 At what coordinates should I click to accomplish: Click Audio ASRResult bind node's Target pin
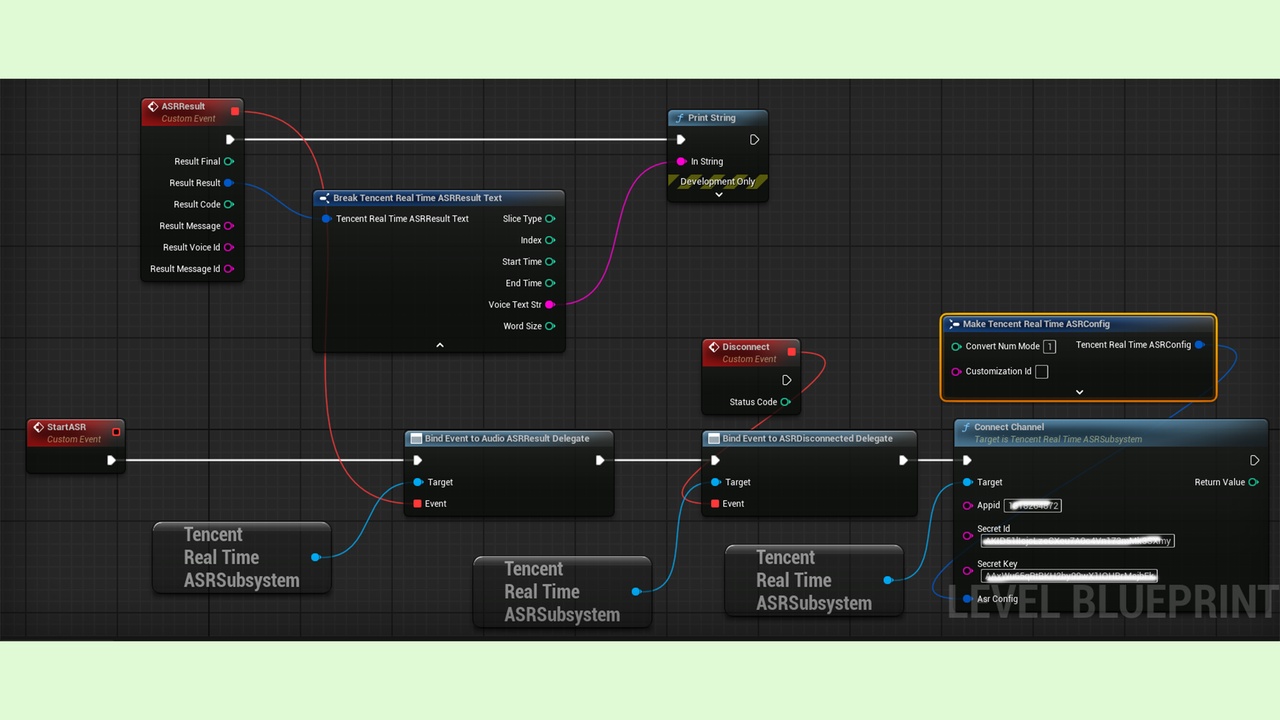(x=417, y=482)
